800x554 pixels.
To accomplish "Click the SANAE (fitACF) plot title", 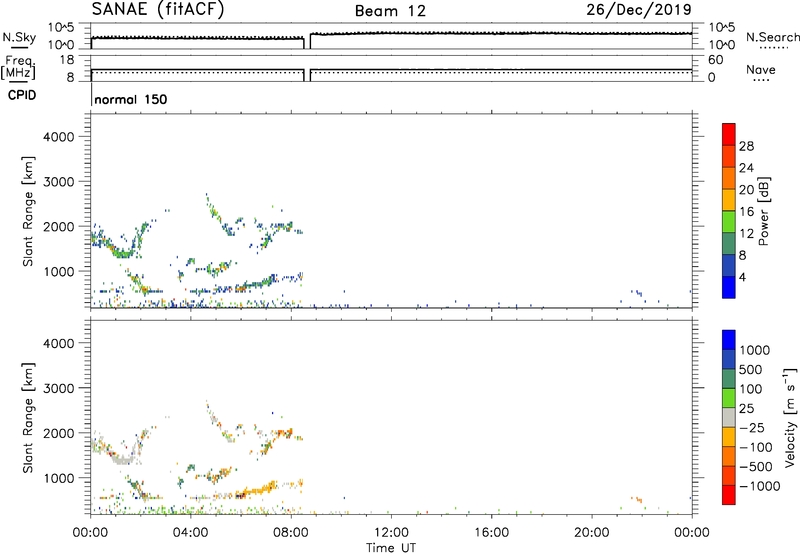I will tap(158, 9).
